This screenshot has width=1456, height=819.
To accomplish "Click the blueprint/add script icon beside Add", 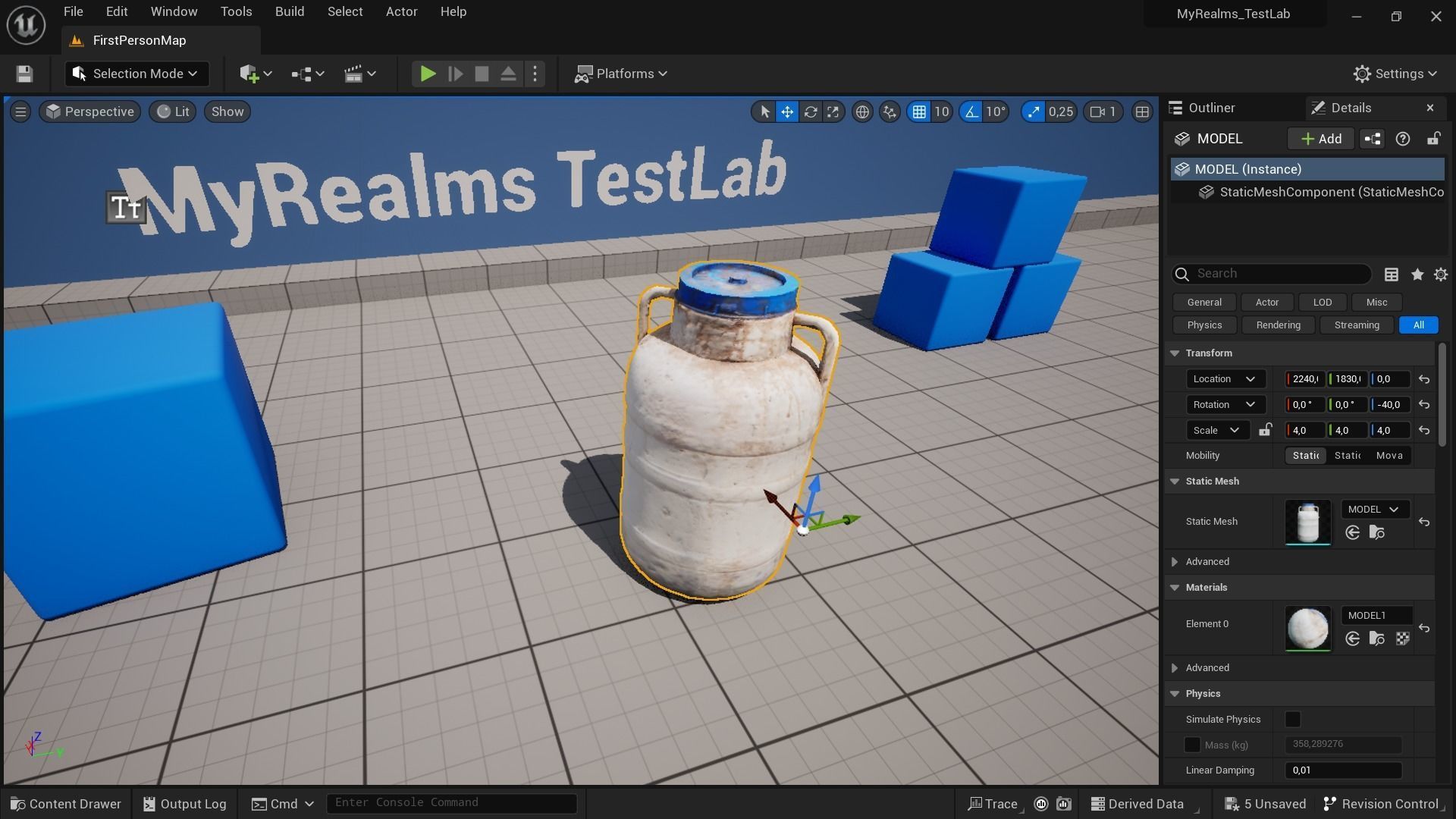I will click(1373, 139).
